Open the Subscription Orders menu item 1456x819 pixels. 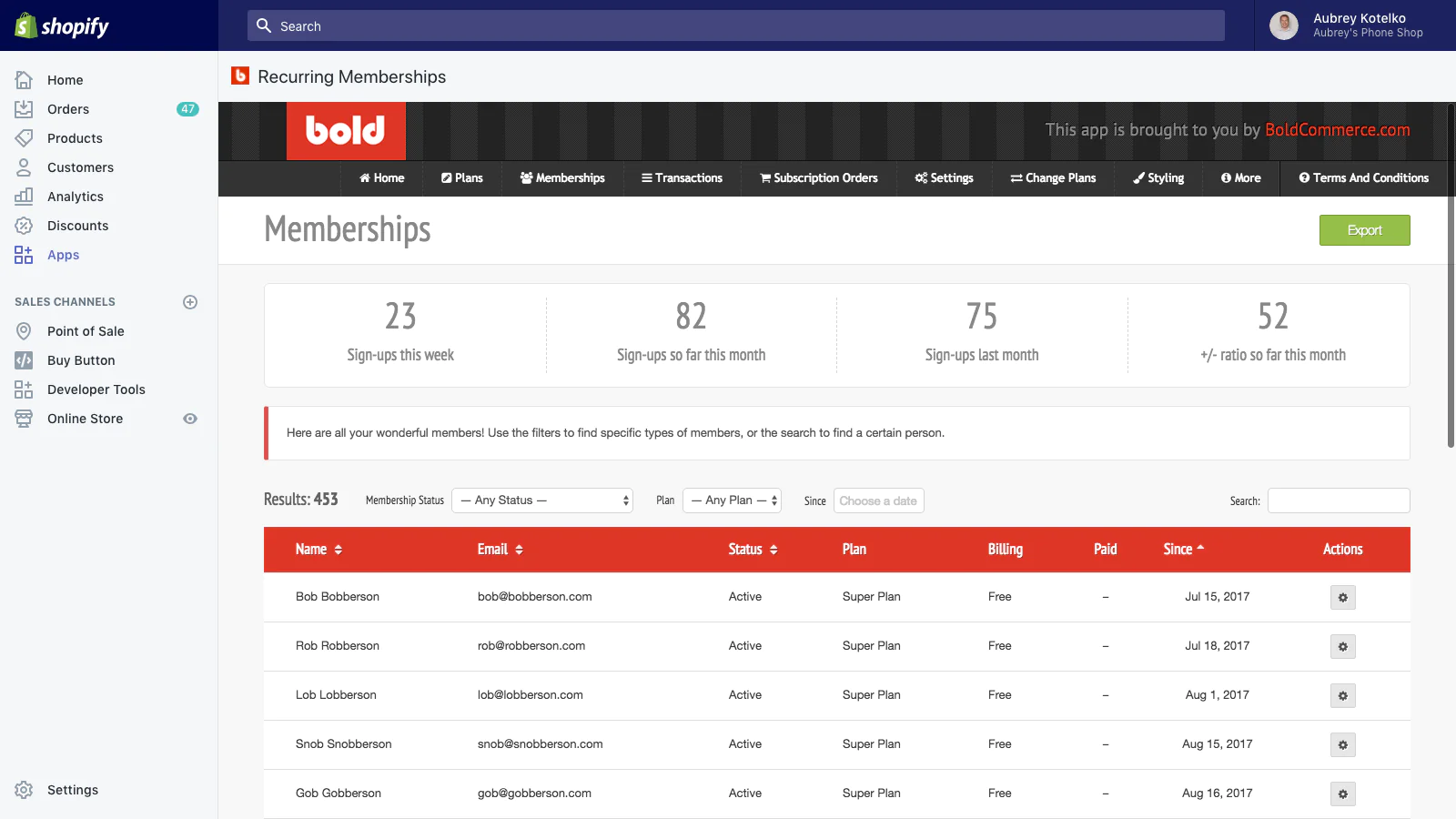coord(819,178)
